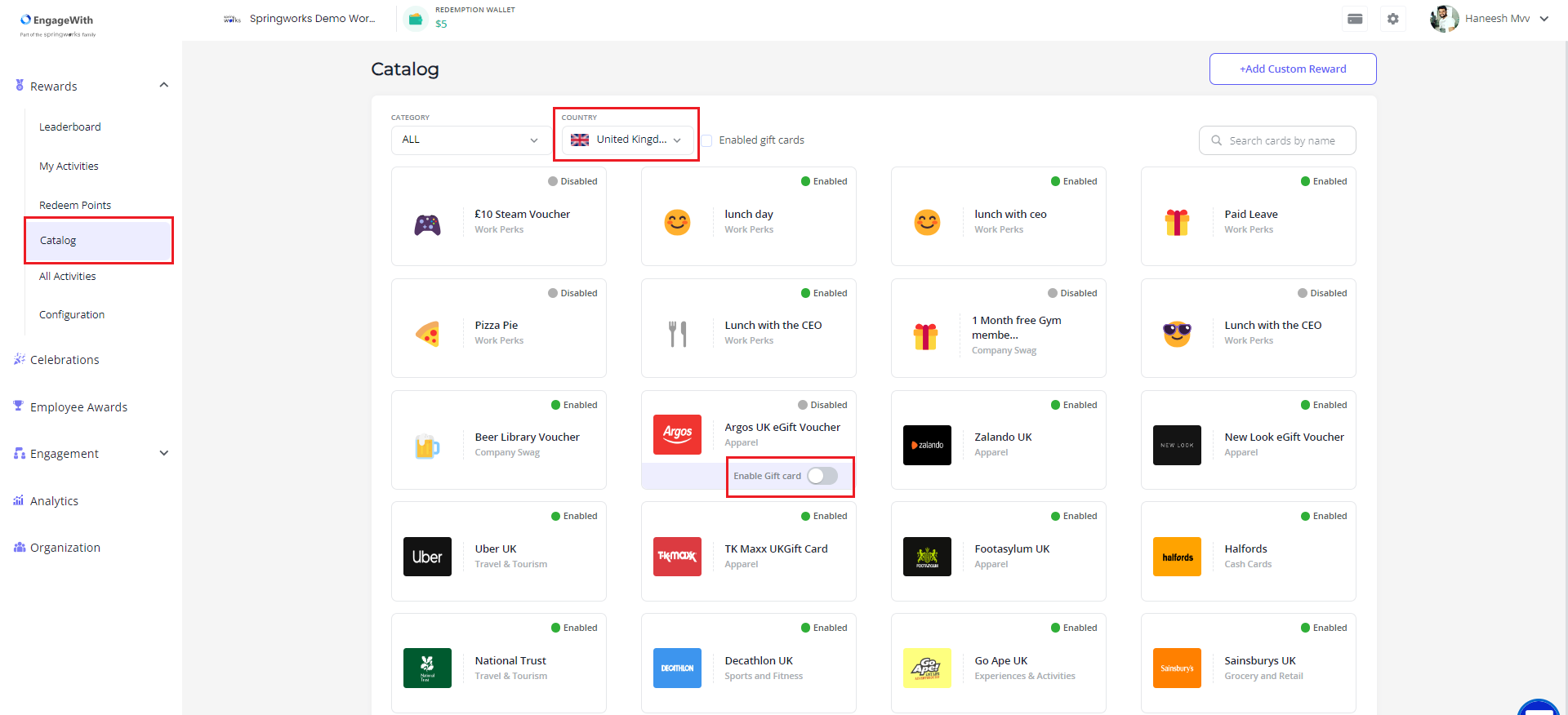Click the Pizza Pie slice icon
The image size is (1568, 715).
pyautogui.click(x=427, y=333)
